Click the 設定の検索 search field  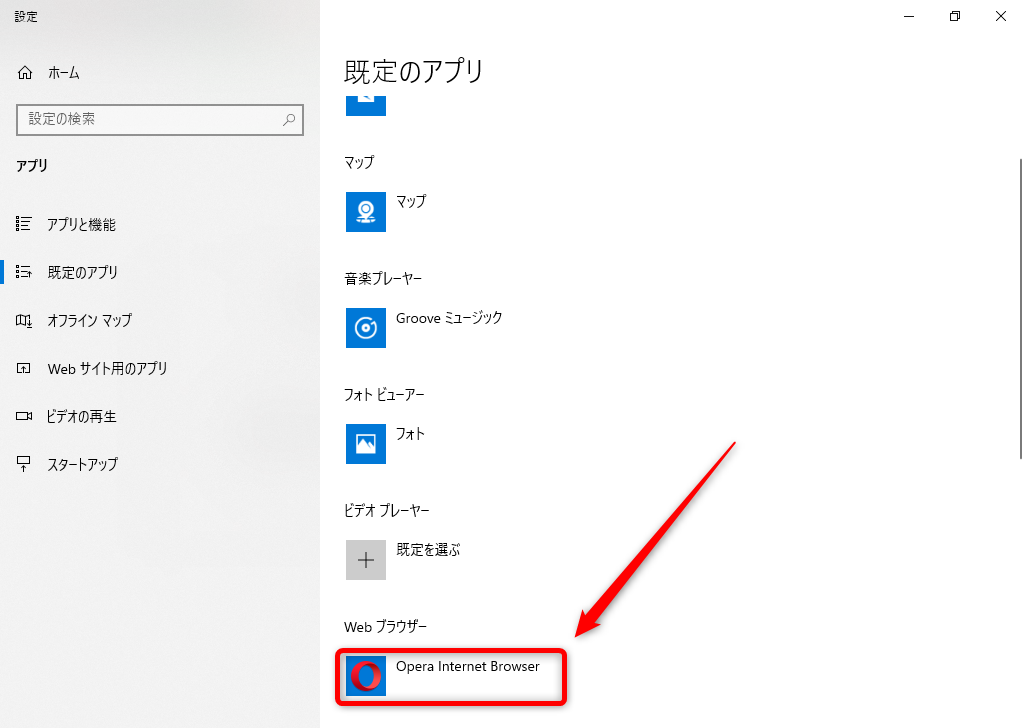(150, 119)
